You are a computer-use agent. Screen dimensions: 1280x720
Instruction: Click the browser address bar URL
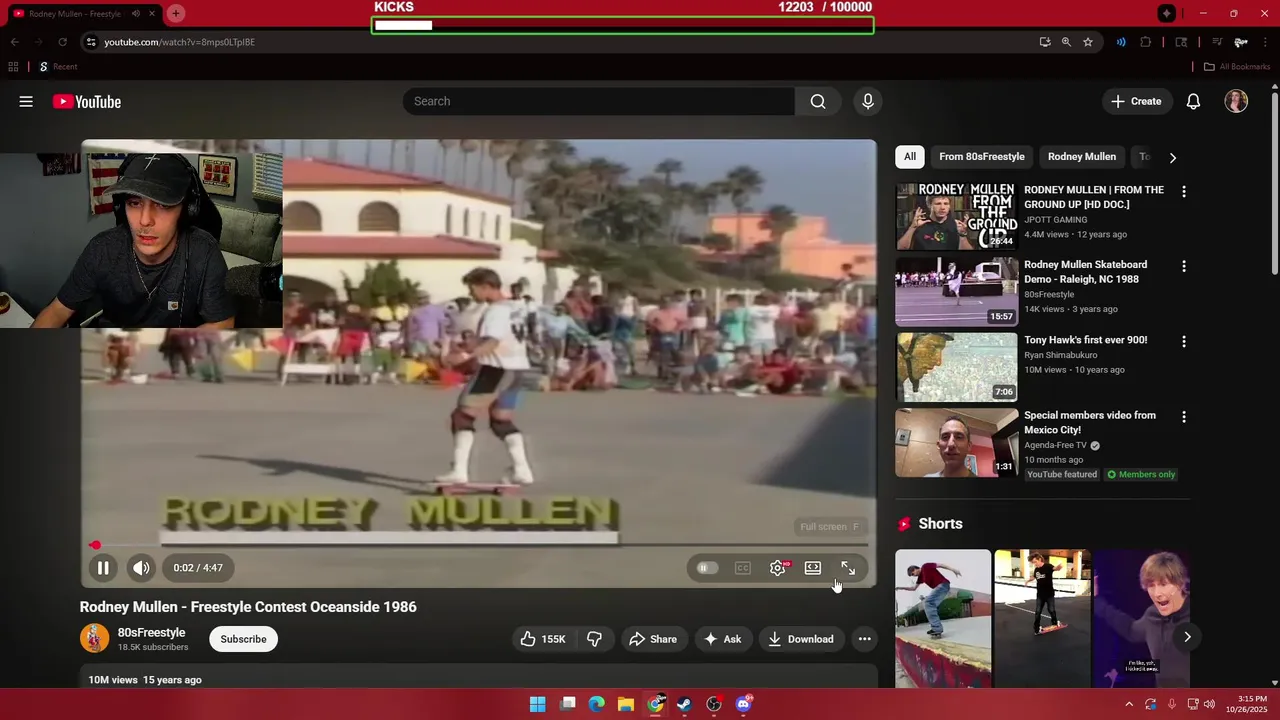pos(180,42)
